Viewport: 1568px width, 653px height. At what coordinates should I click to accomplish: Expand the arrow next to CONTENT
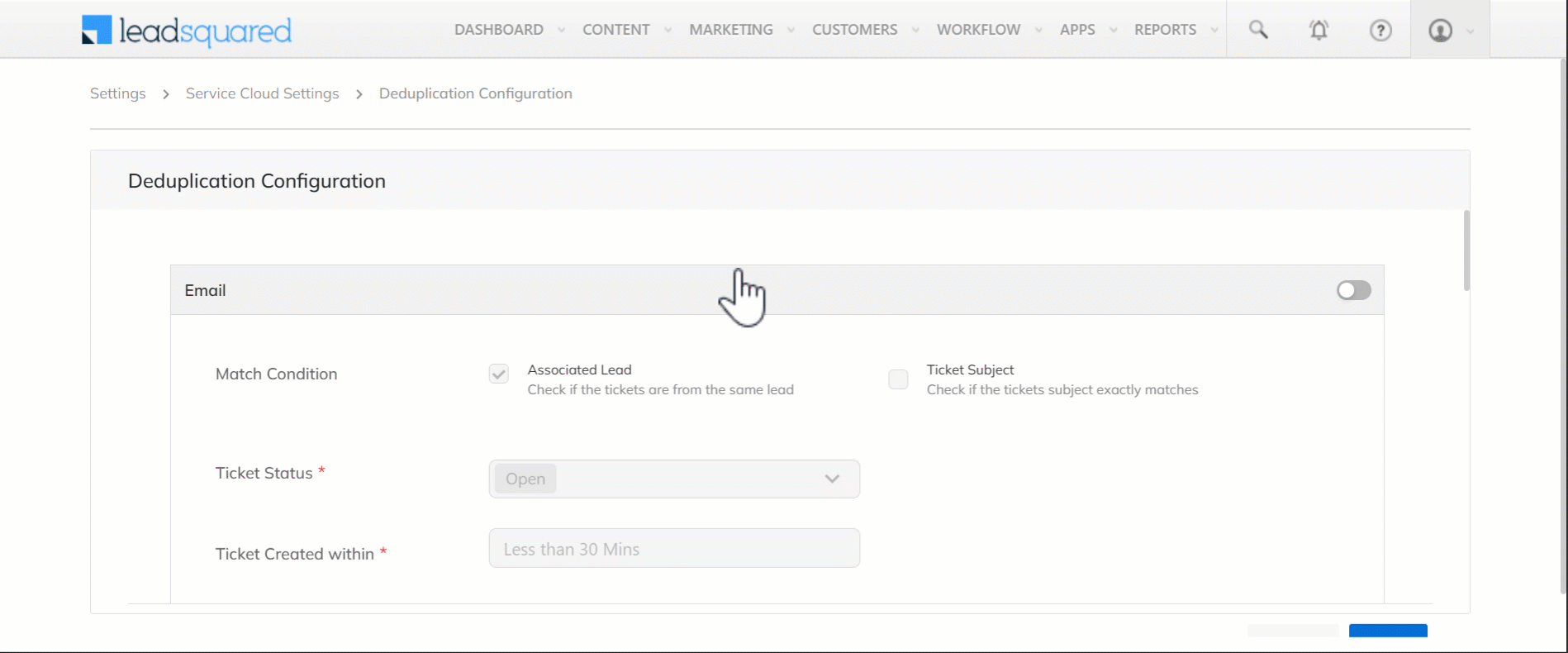pyautogui.click(x=668, y=30)
